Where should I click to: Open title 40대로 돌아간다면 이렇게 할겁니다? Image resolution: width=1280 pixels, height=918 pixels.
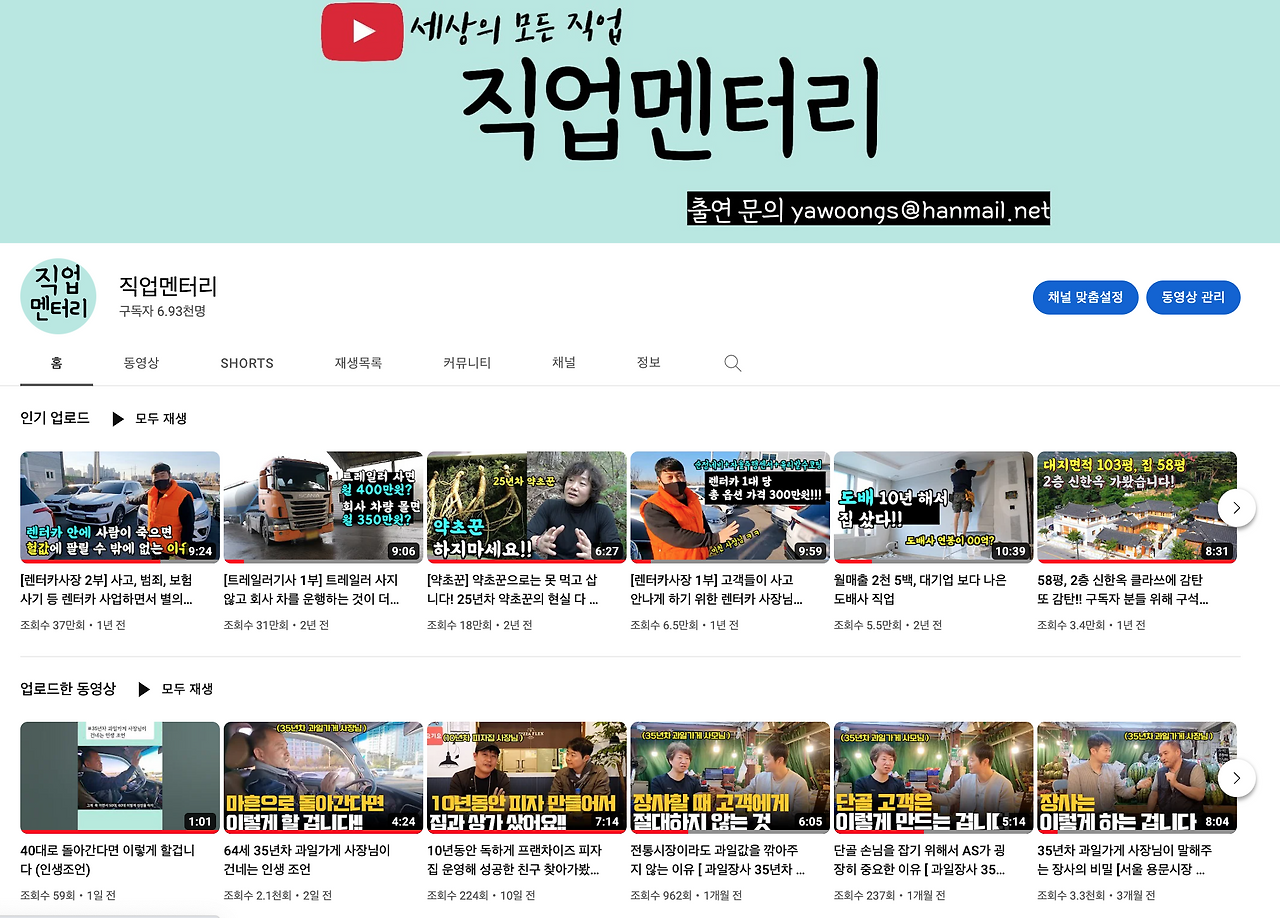click(x=110, y=859)
